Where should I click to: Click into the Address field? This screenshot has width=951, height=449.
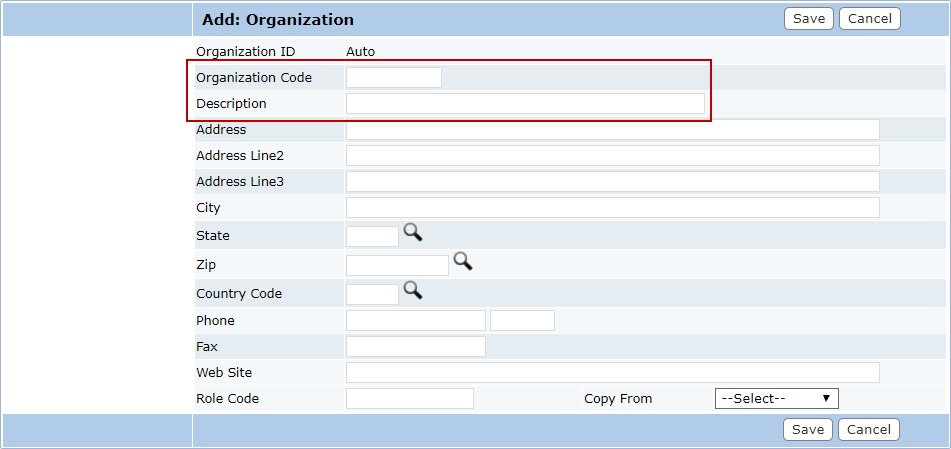pos(613,130)
